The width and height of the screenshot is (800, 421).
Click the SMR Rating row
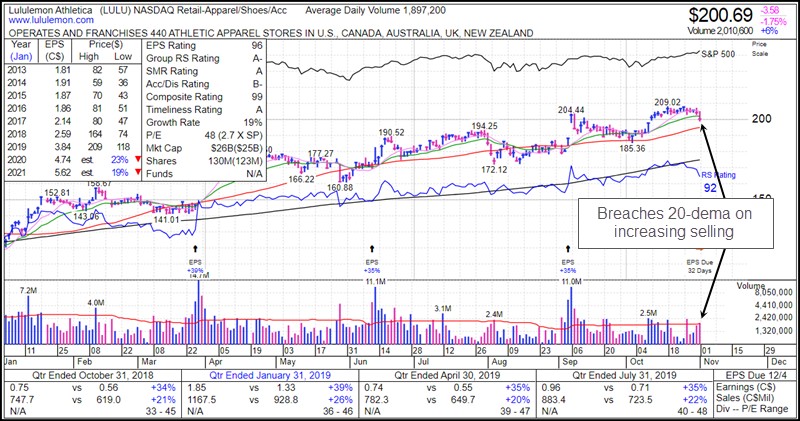[204, 71]
